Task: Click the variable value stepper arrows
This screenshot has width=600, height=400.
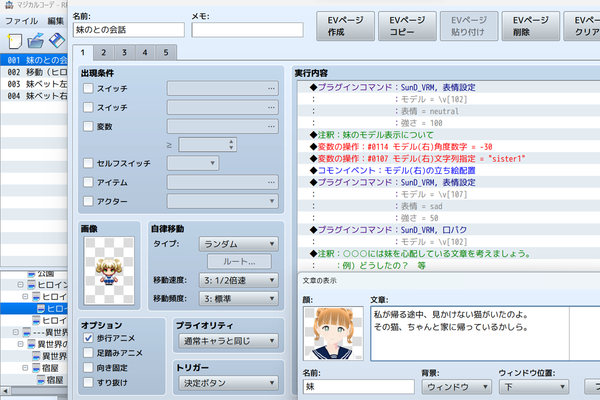Action: (x=231, y=145)
